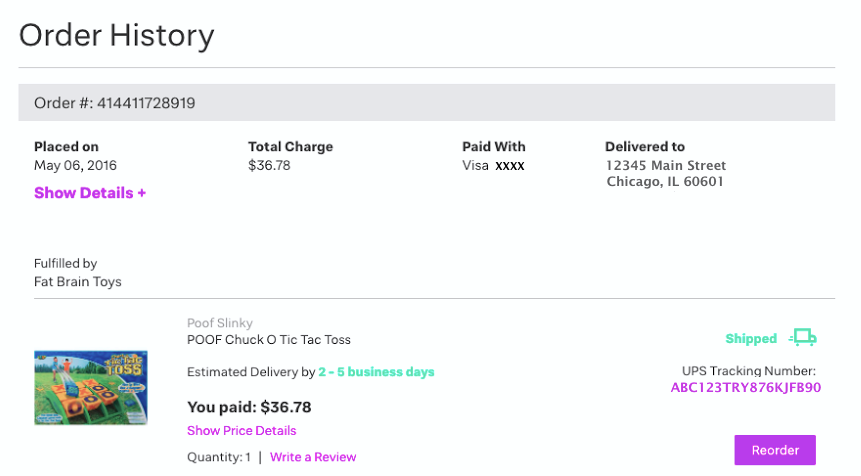Click the 2 - 5 business days estimate

376,372
